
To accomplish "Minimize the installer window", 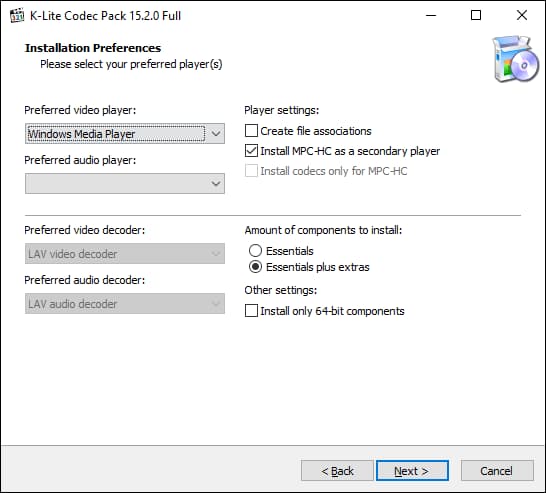I will [x=431, y=16].
